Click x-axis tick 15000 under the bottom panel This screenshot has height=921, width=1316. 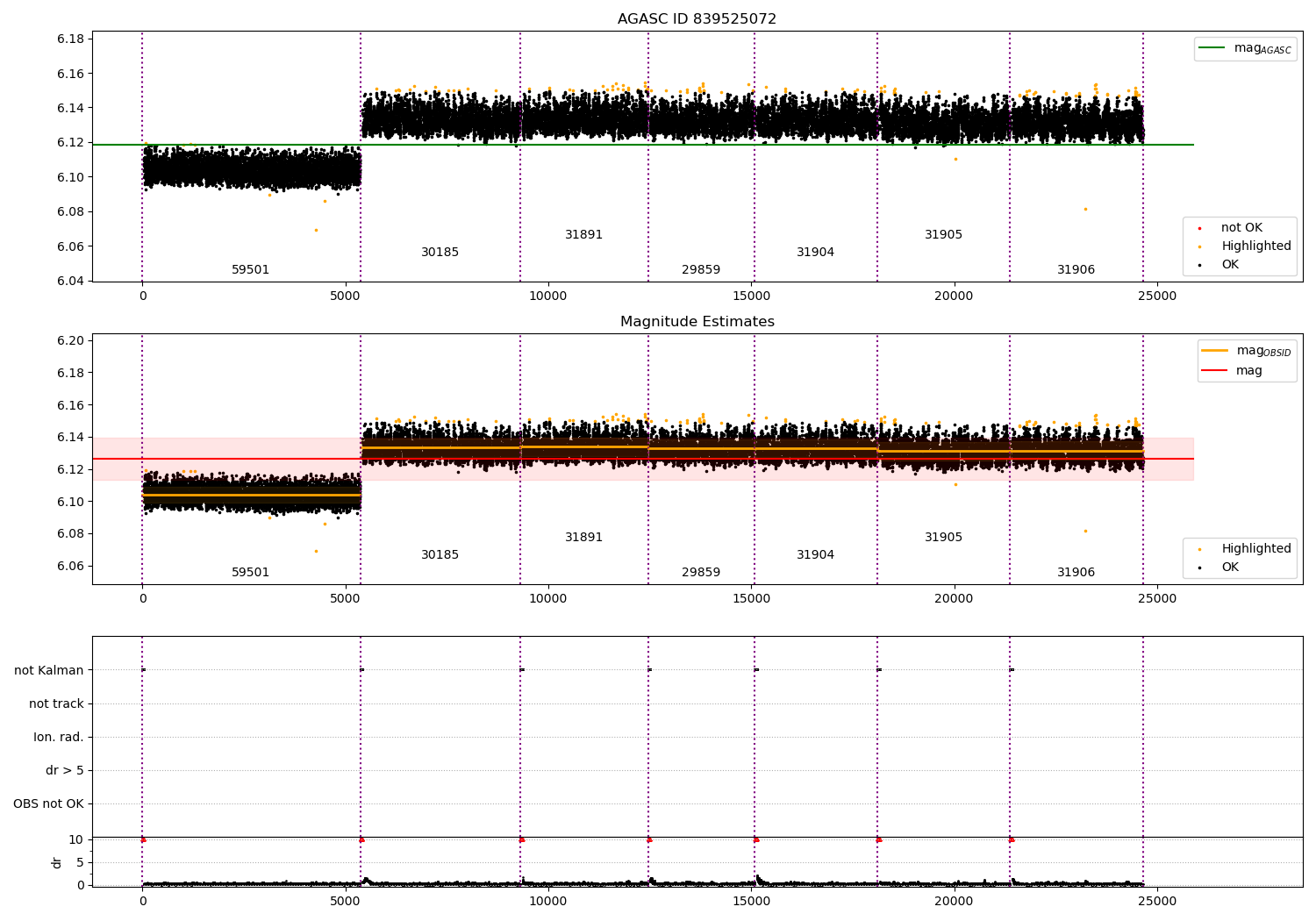tap(751, 901)
